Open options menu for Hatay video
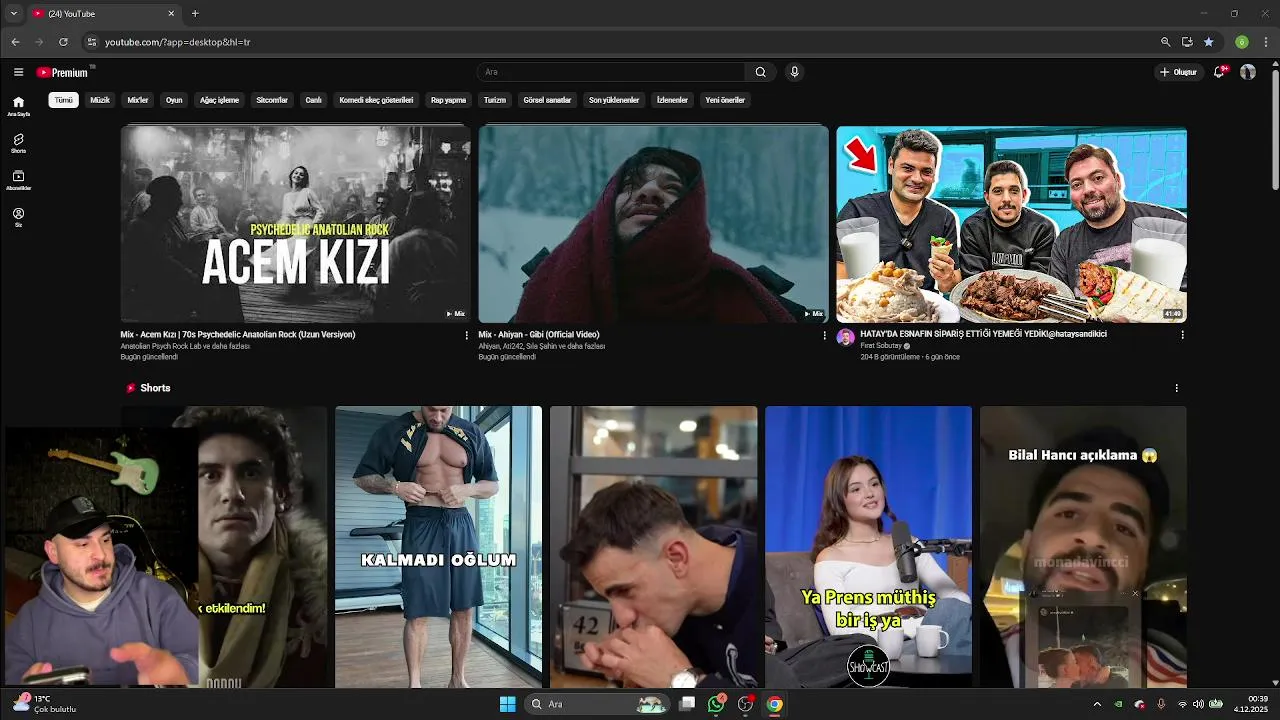 [x=1182, y=335]
